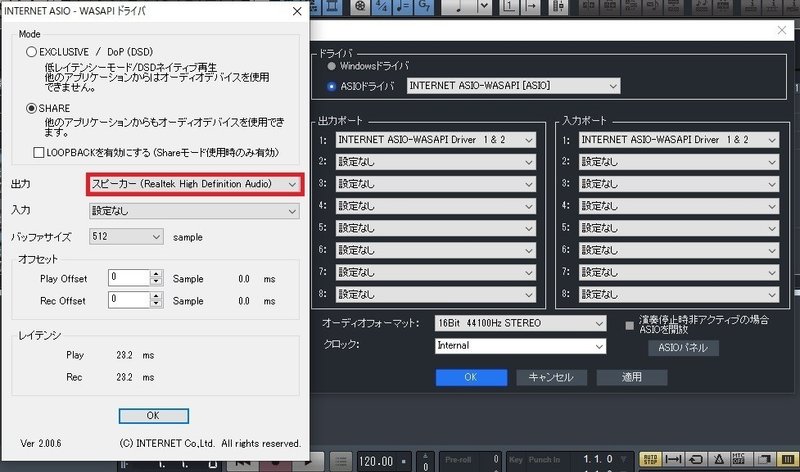Select the ASIOドライバ radio button

pos(332,86)
